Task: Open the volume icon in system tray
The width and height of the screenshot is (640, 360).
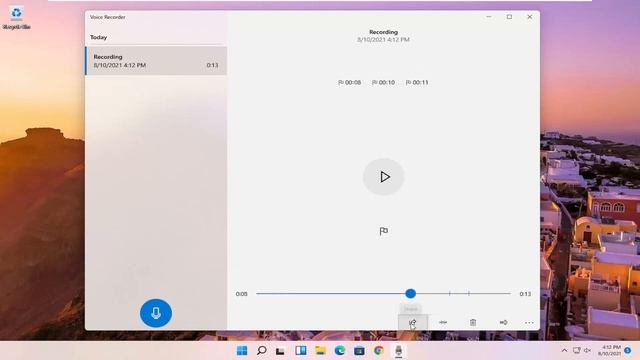Action: (587, 351)
